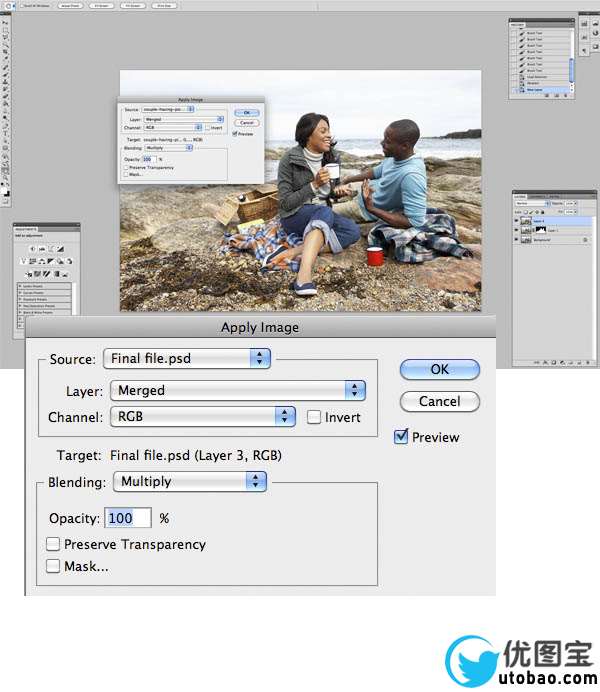Click Actual Pixels button in options bar
600x692 pixels.
tap(70, 6)
